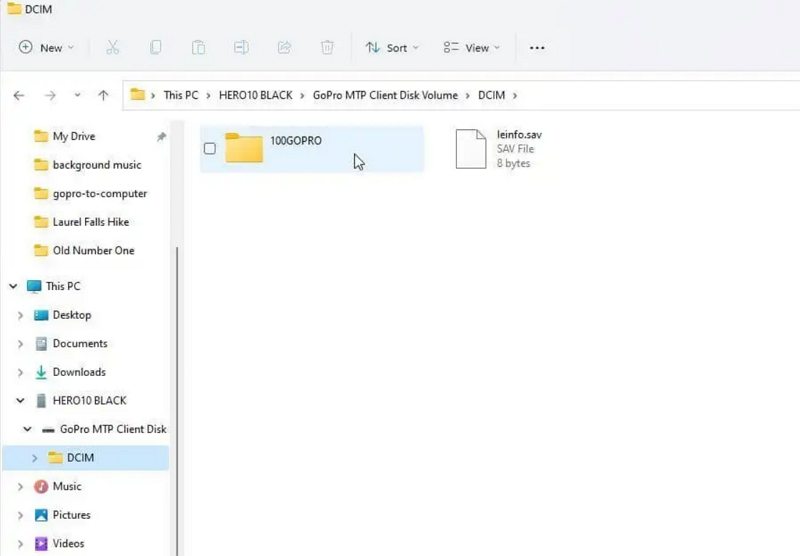Select Music in navigation pane
Viewport: 800px width, 556px height.
pos(67,487)
